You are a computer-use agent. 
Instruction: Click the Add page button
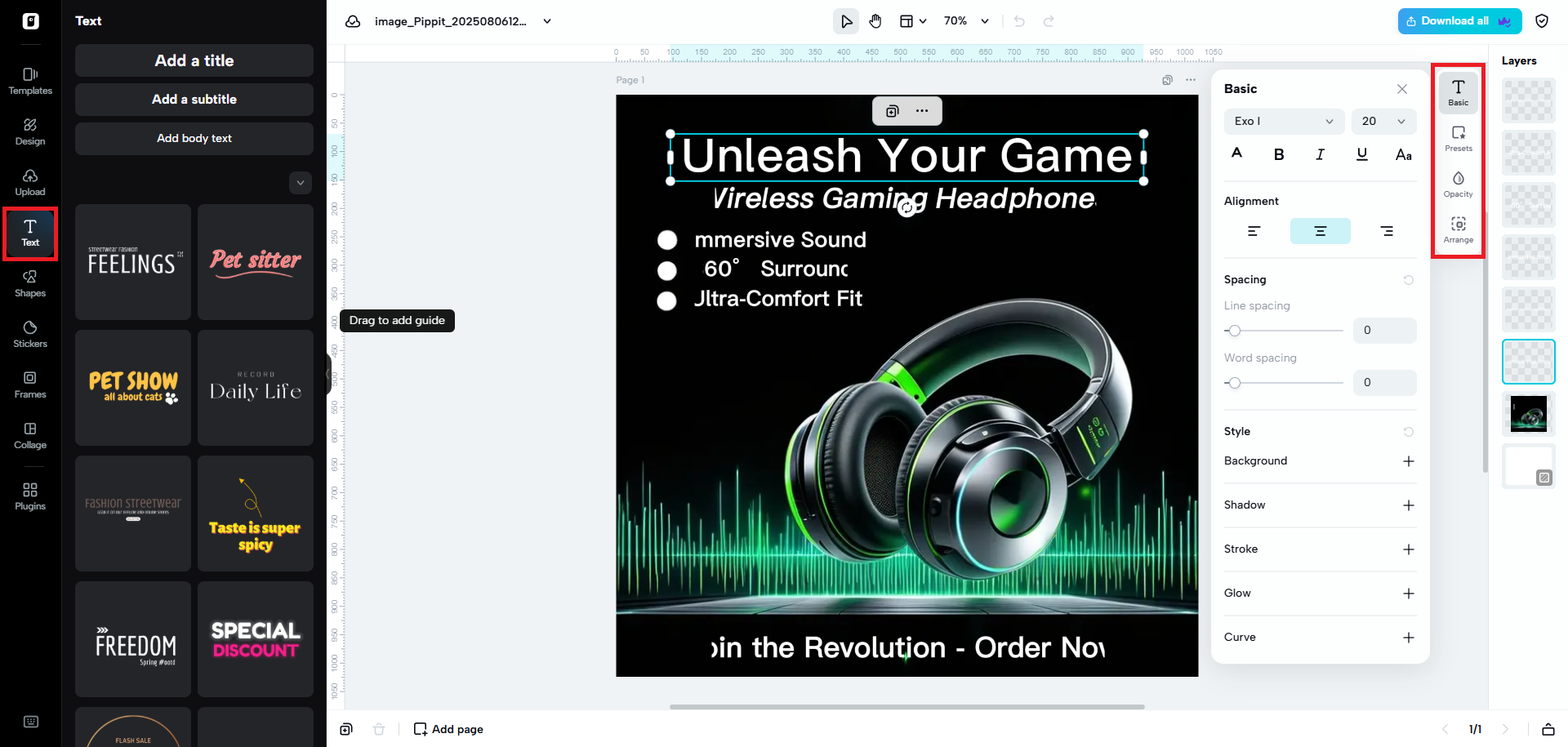(x=448, y=729)
